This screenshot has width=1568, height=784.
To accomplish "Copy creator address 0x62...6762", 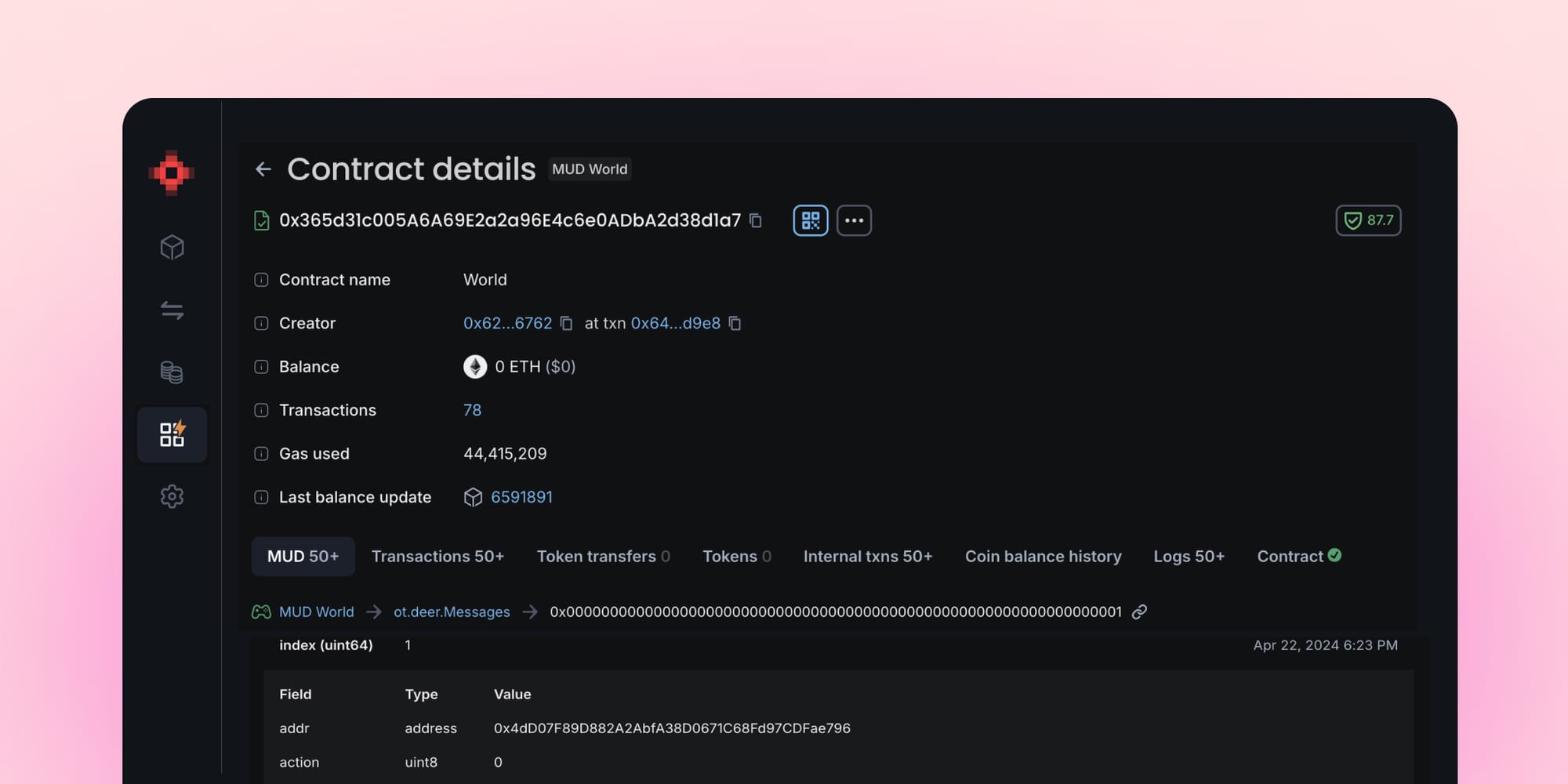I will click(566, 323).
